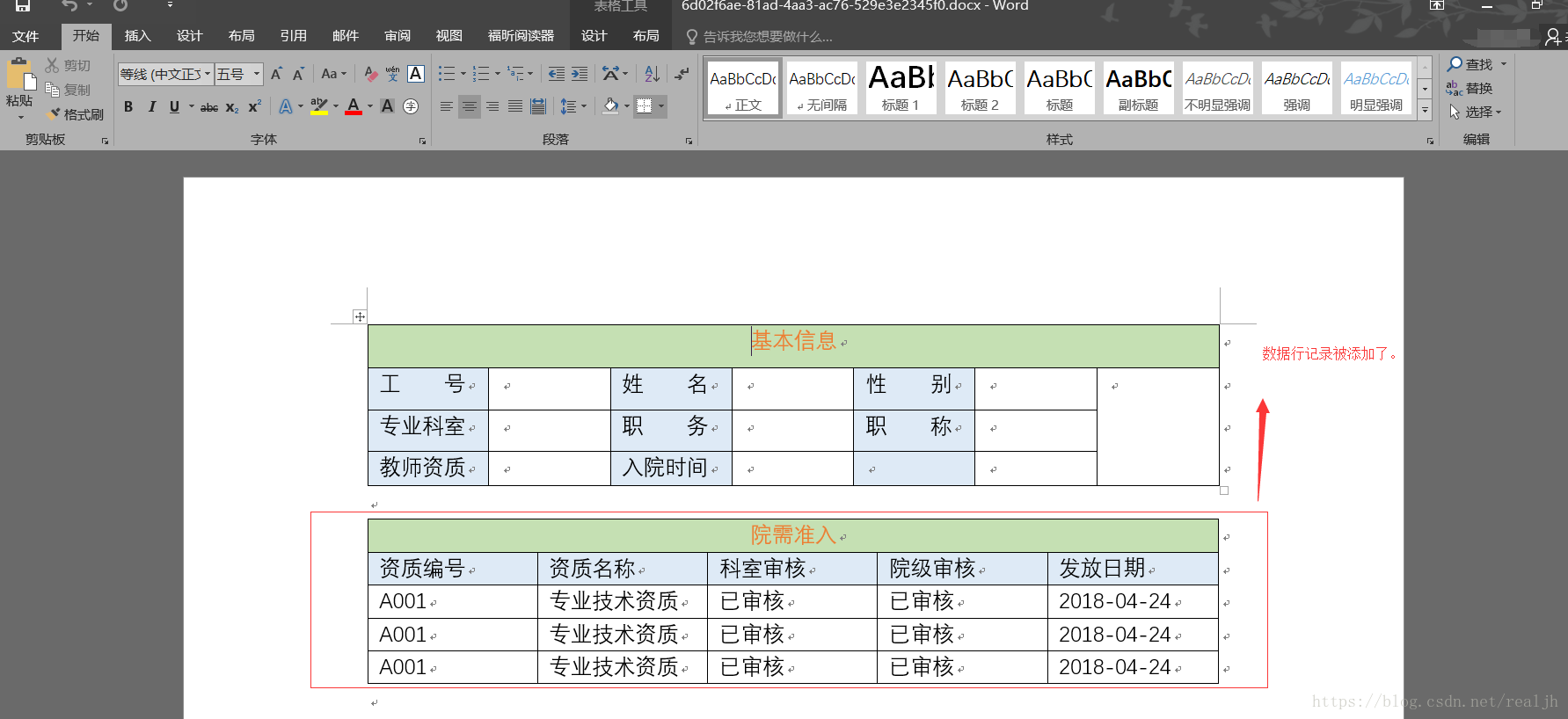Expand the borders dropdown arrow
Image resolution: width=1568 pixels, height=719 pixels.
pos(661,106)
